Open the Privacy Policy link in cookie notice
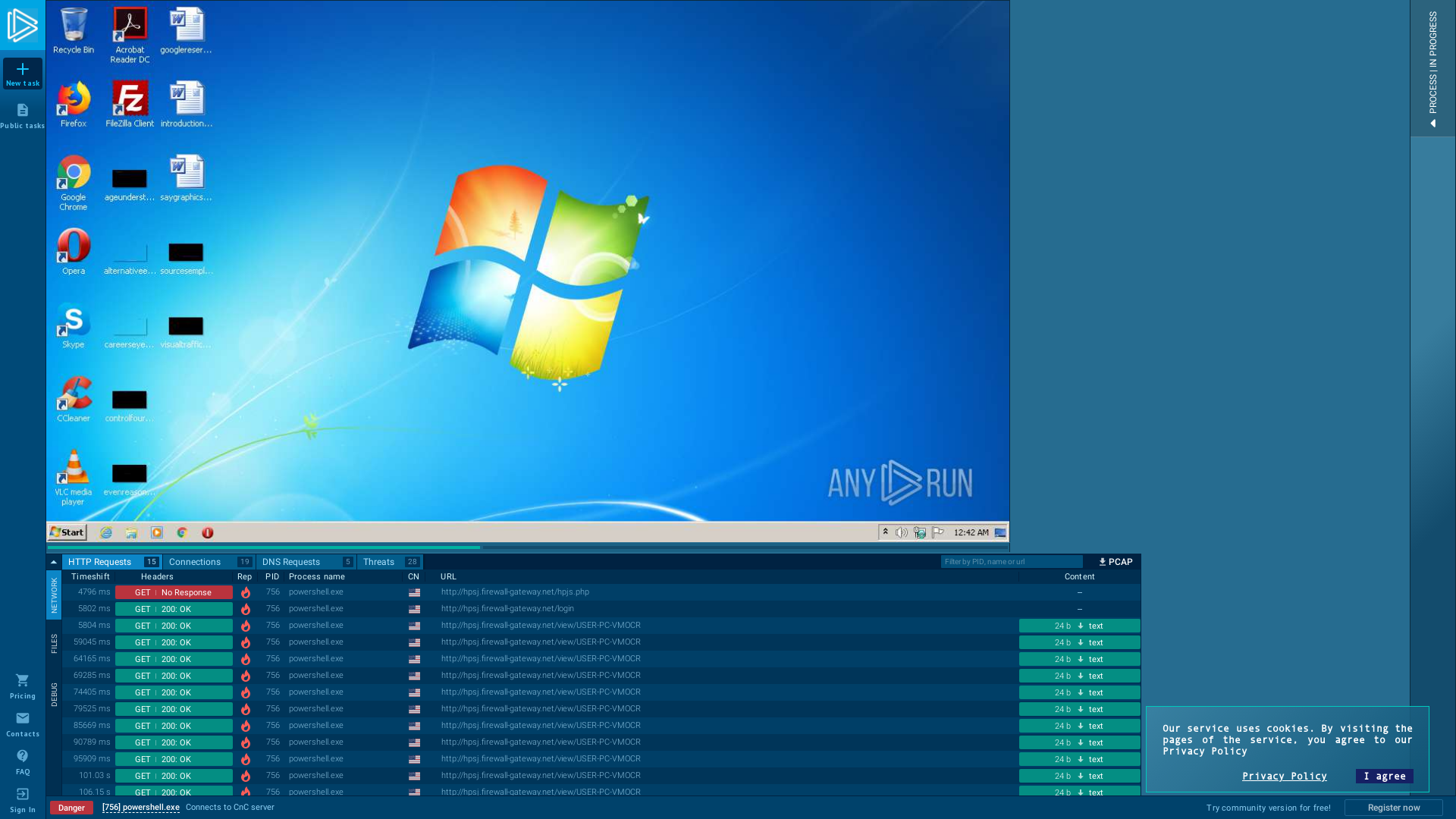 [x=1284, y=776]
